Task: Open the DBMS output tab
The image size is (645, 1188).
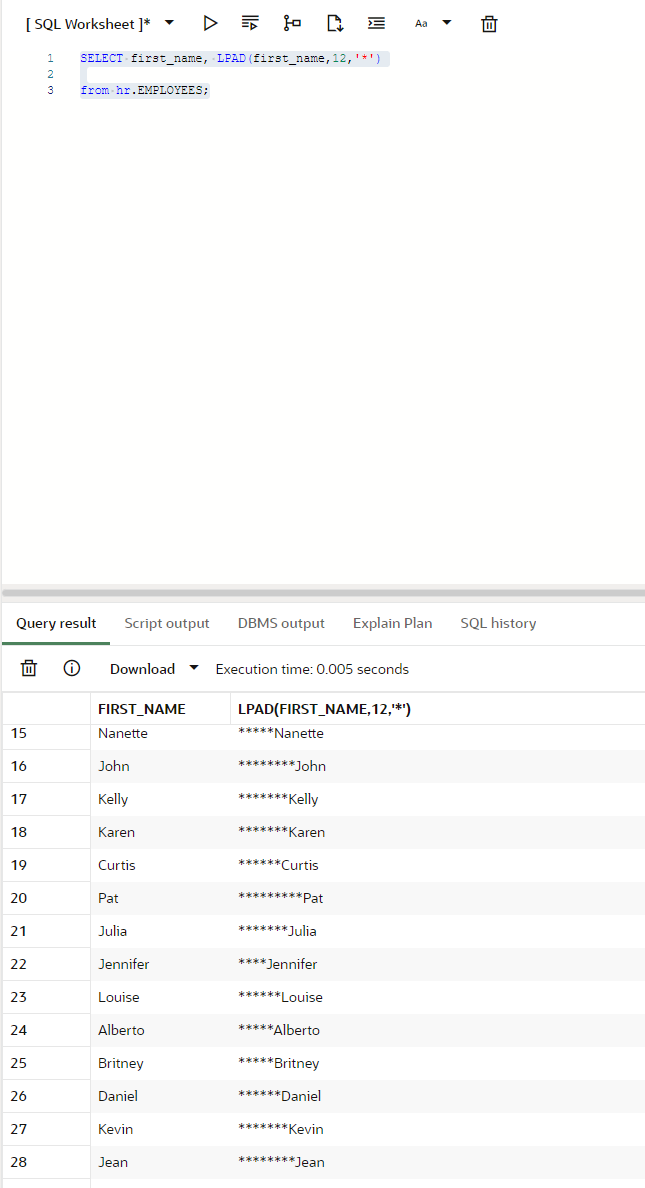Action: click(x=281, y=624)
